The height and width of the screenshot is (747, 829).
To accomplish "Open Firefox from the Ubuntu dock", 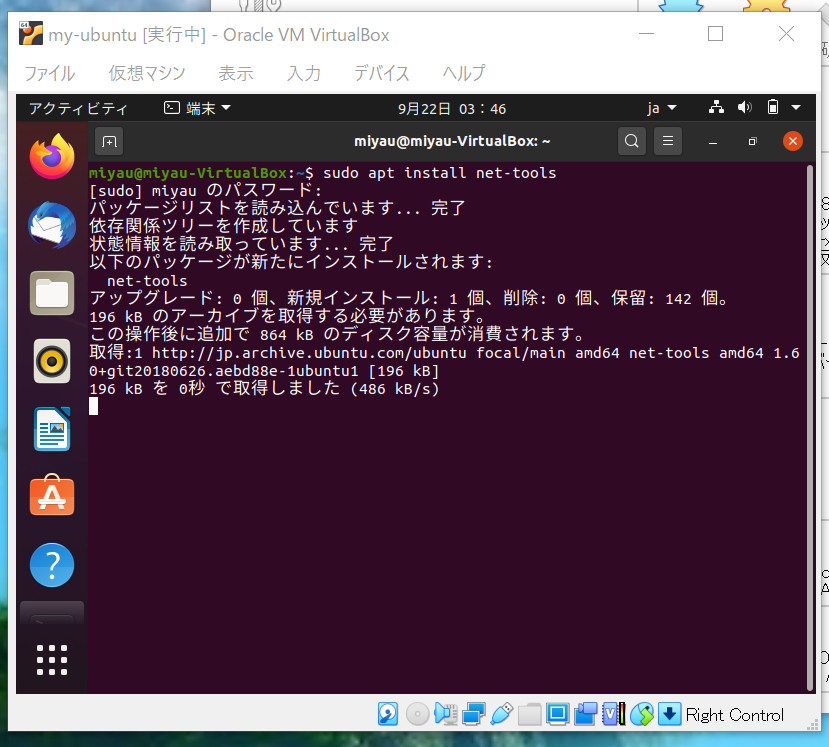I will tap(52, 156).
